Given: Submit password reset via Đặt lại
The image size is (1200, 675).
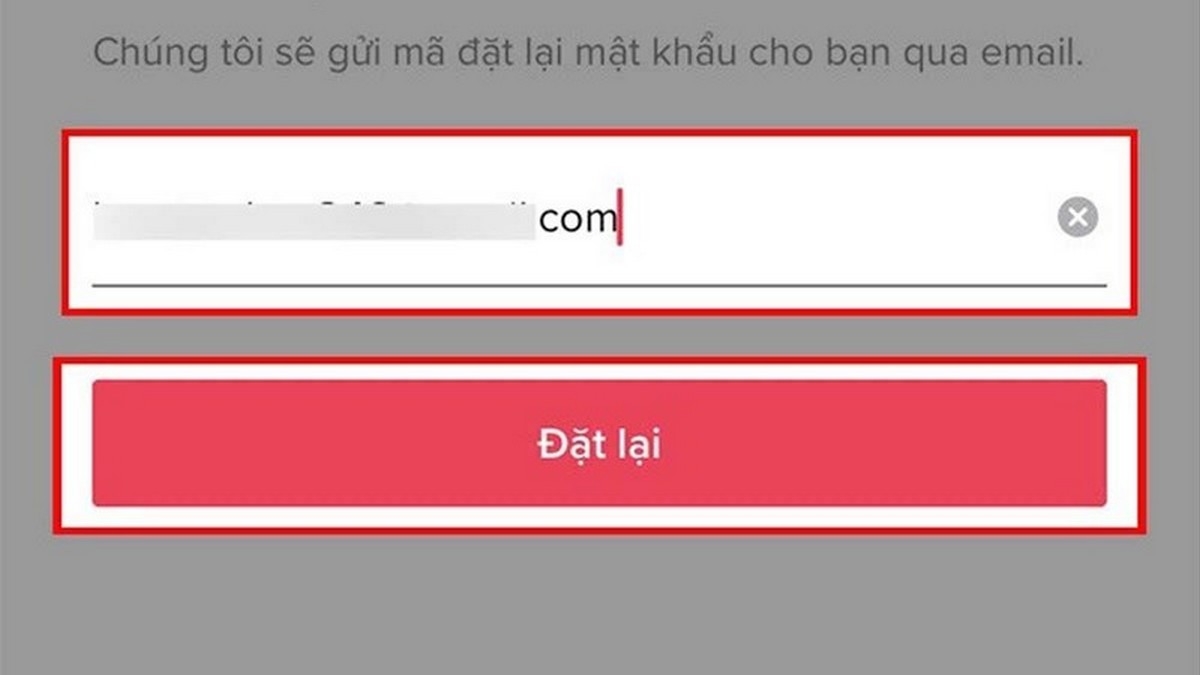Looking at the screenshot, I should (x=599, y=443).
